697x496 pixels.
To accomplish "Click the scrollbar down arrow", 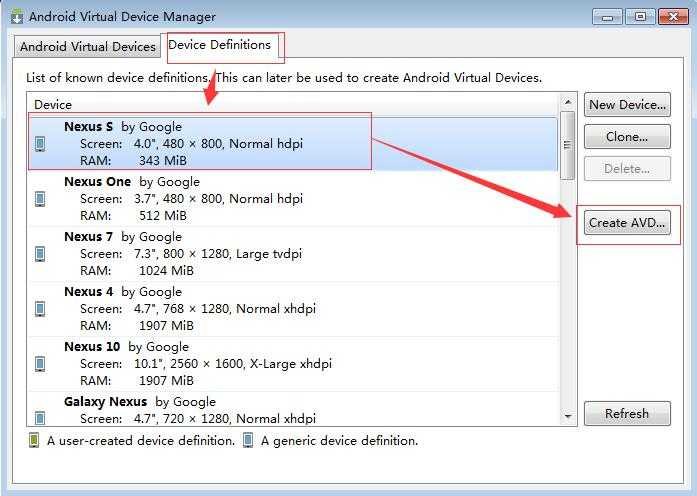I will pyautogui.click(x=568, y=416).
